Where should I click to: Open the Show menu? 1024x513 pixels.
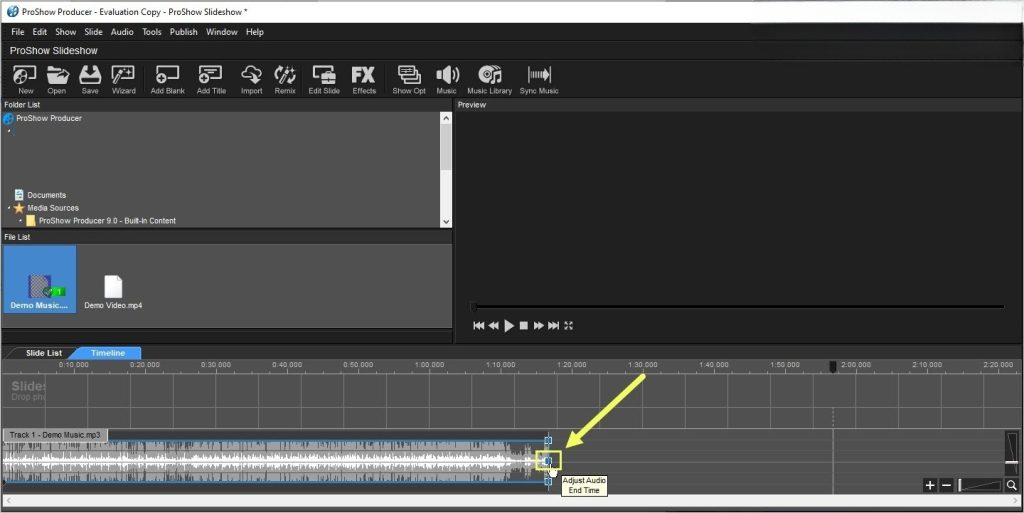click(65, 31)
